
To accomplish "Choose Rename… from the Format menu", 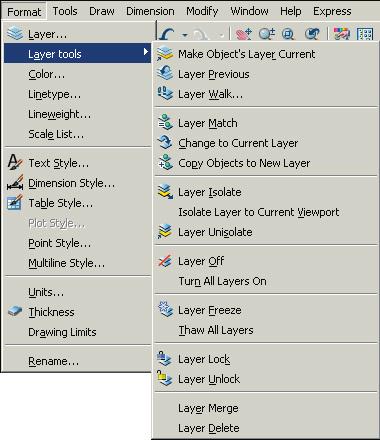I will click(x=77, y=361).
